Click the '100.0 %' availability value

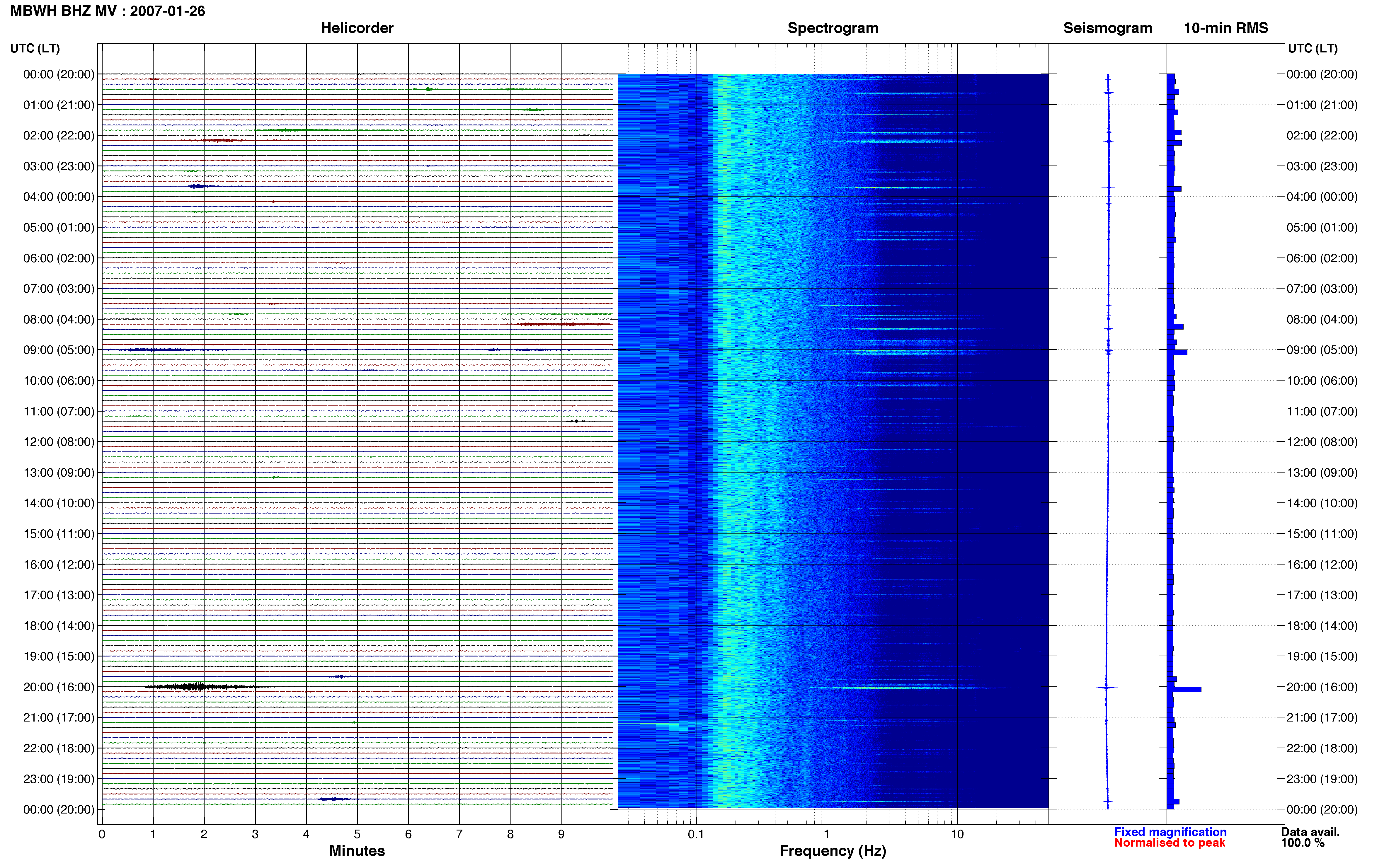pyautogui.click(x=1303, y=843)
